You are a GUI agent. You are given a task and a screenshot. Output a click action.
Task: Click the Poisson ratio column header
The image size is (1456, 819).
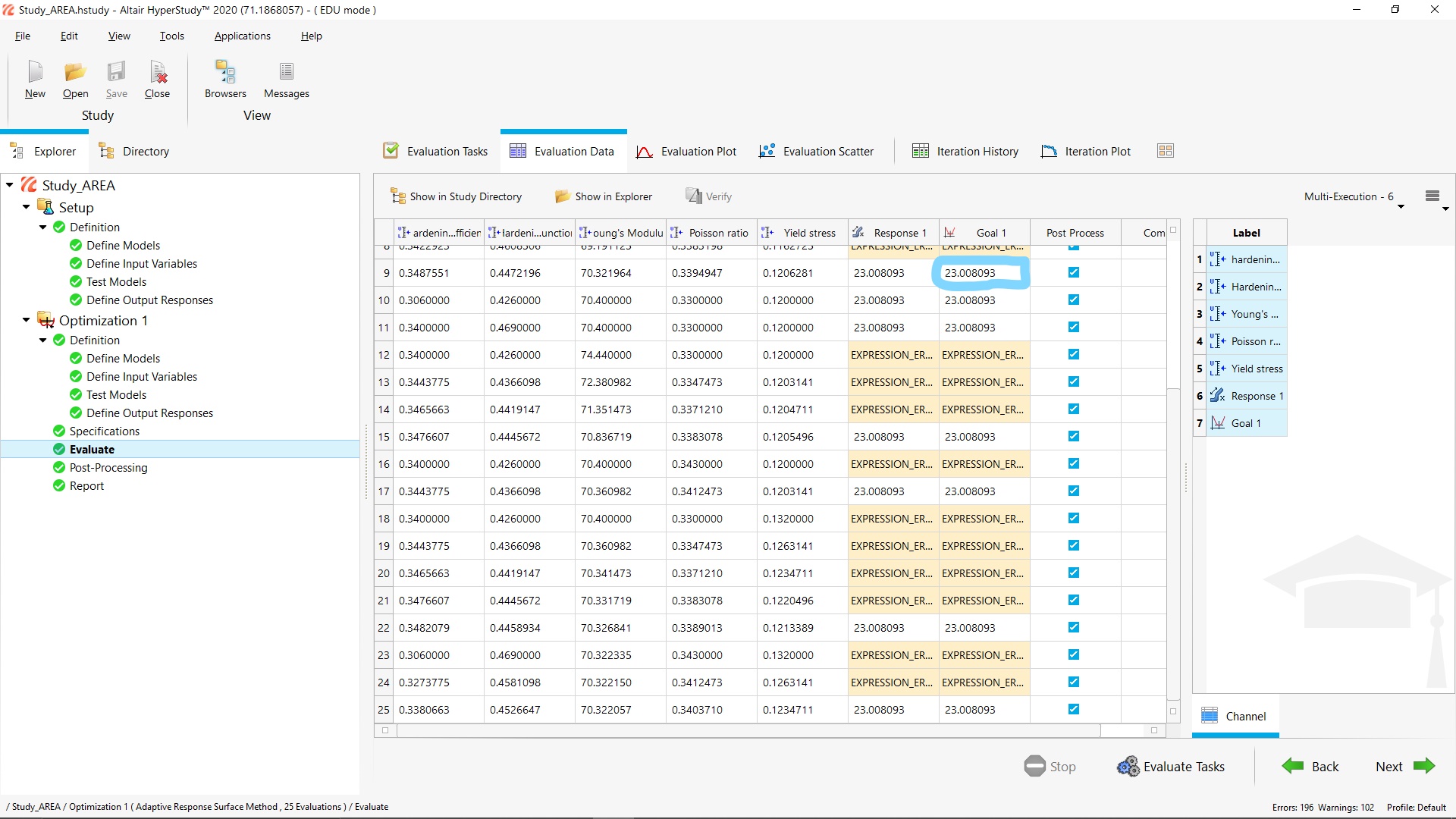pos(711,233)
